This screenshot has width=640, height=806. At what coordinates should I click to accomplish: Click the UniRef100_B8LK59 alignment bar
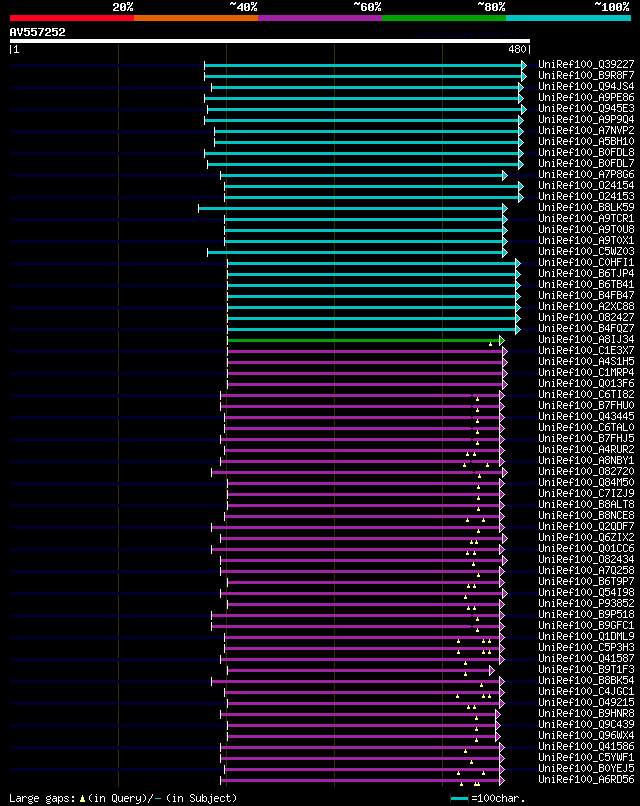(x=353, y=208)
